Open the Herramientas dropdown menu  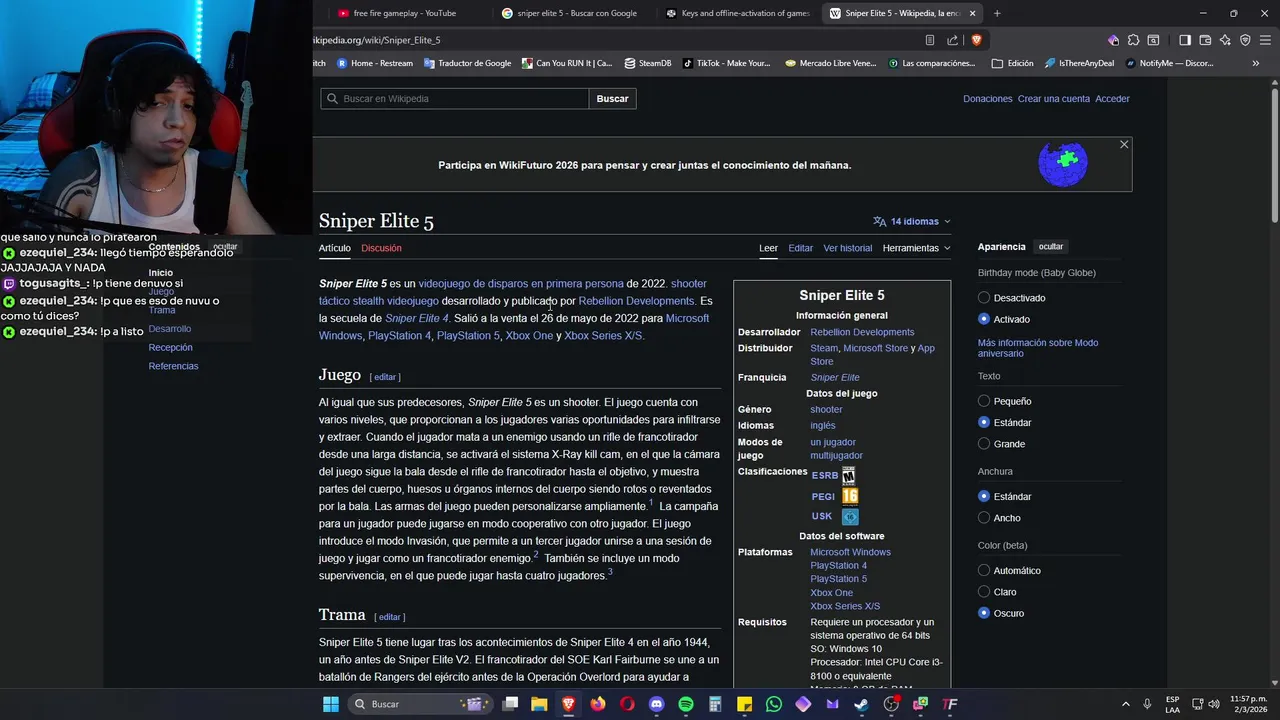click(x=916, y=248)
